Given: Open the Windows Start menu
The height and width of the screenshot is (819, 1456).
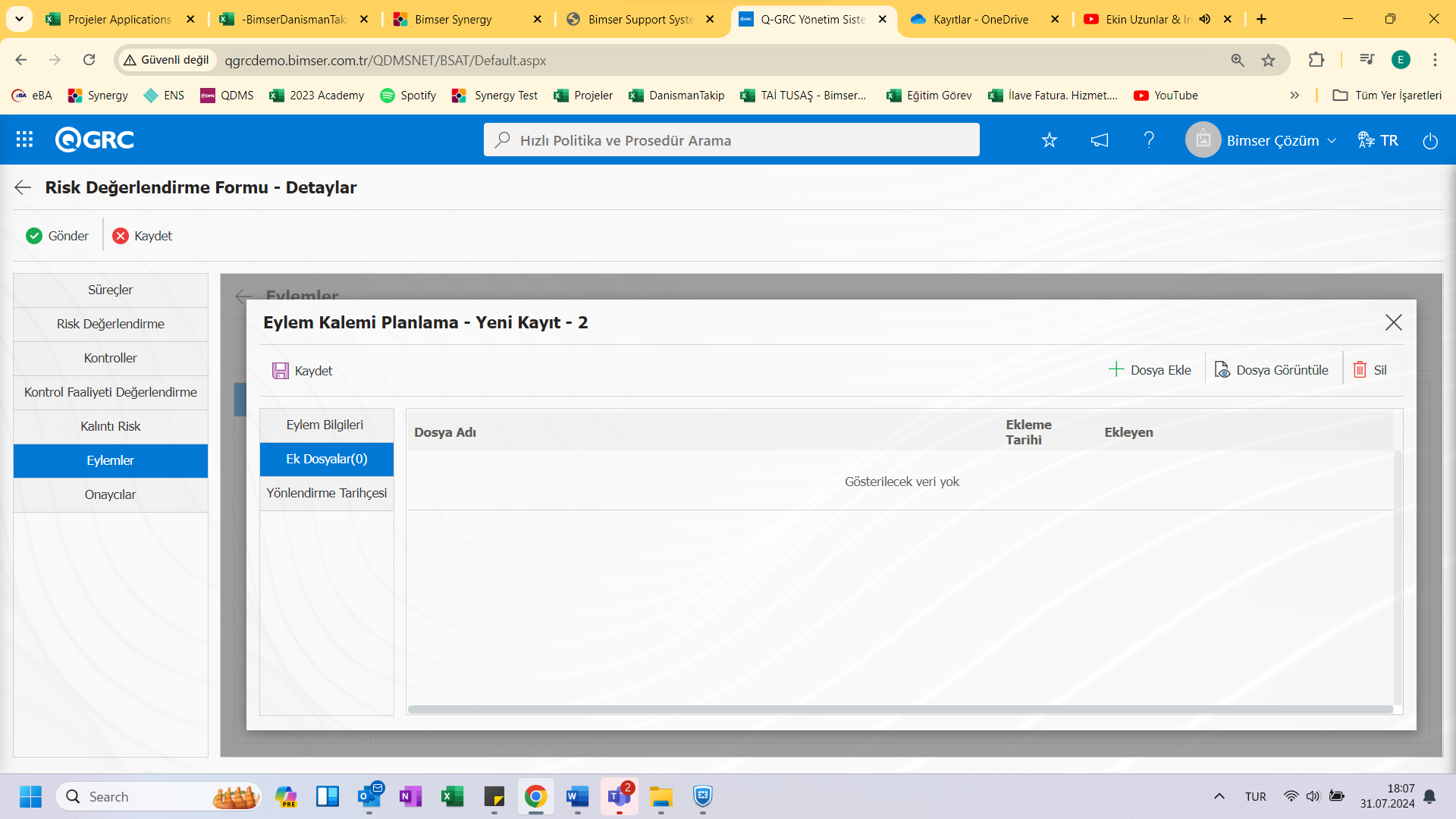Looking at the screenshot, I should coord(30,796).
